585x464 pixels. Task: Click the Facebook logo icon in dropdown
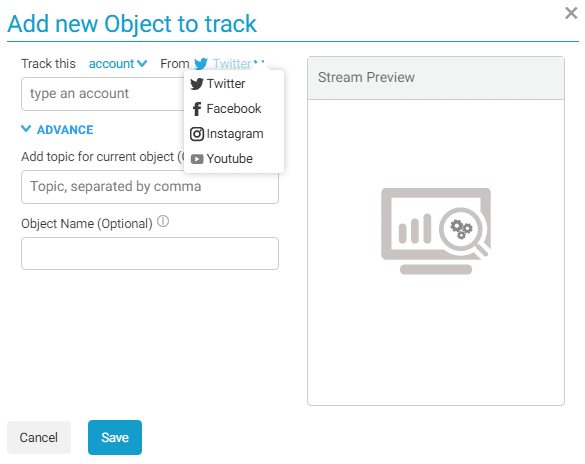[x=197, y=109]
